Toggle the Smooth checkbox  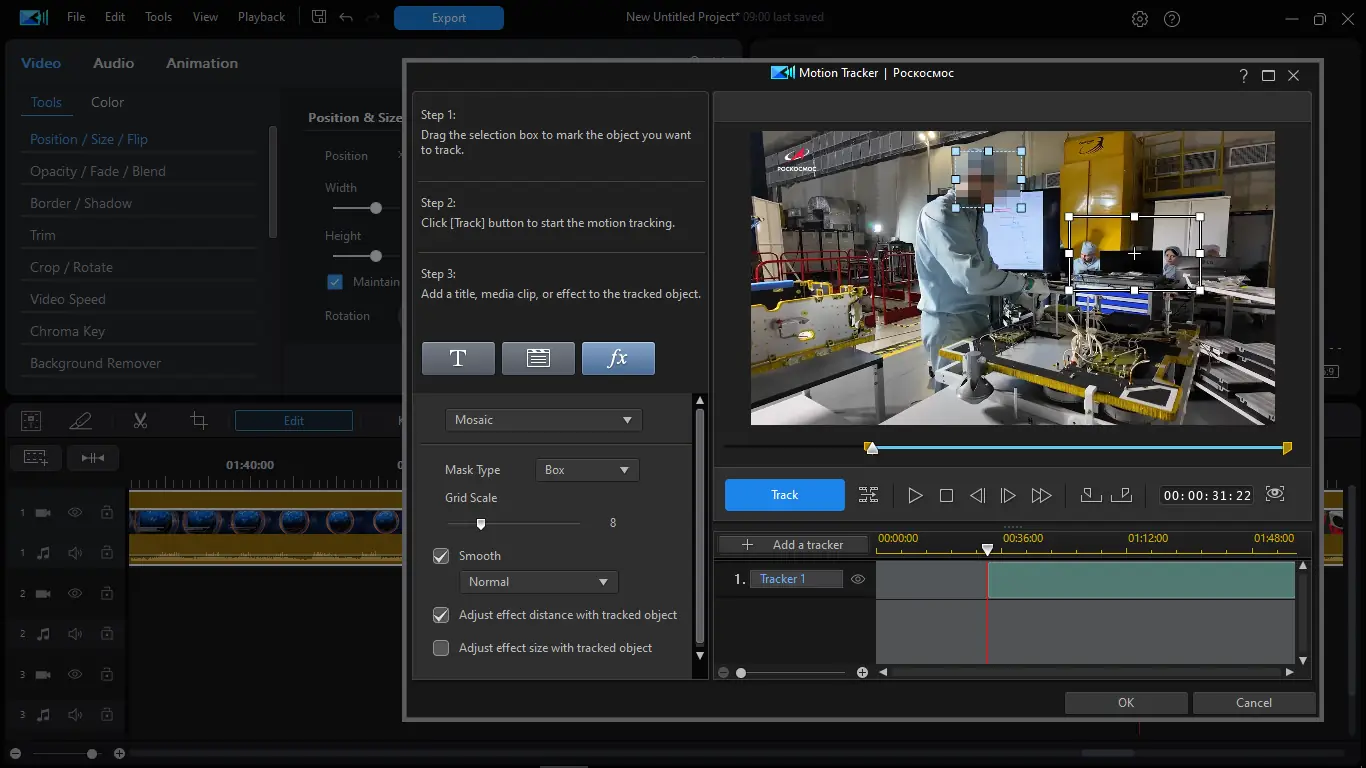(x=441, y=556)
